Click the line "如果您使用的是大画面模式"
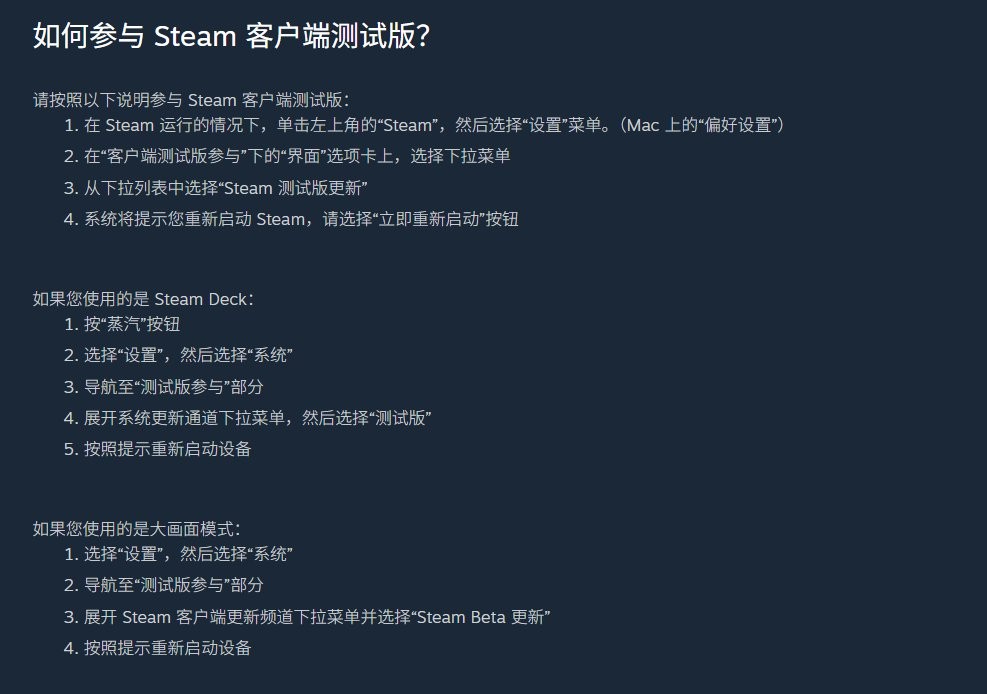987x694 pixels. tap(137, 529)
